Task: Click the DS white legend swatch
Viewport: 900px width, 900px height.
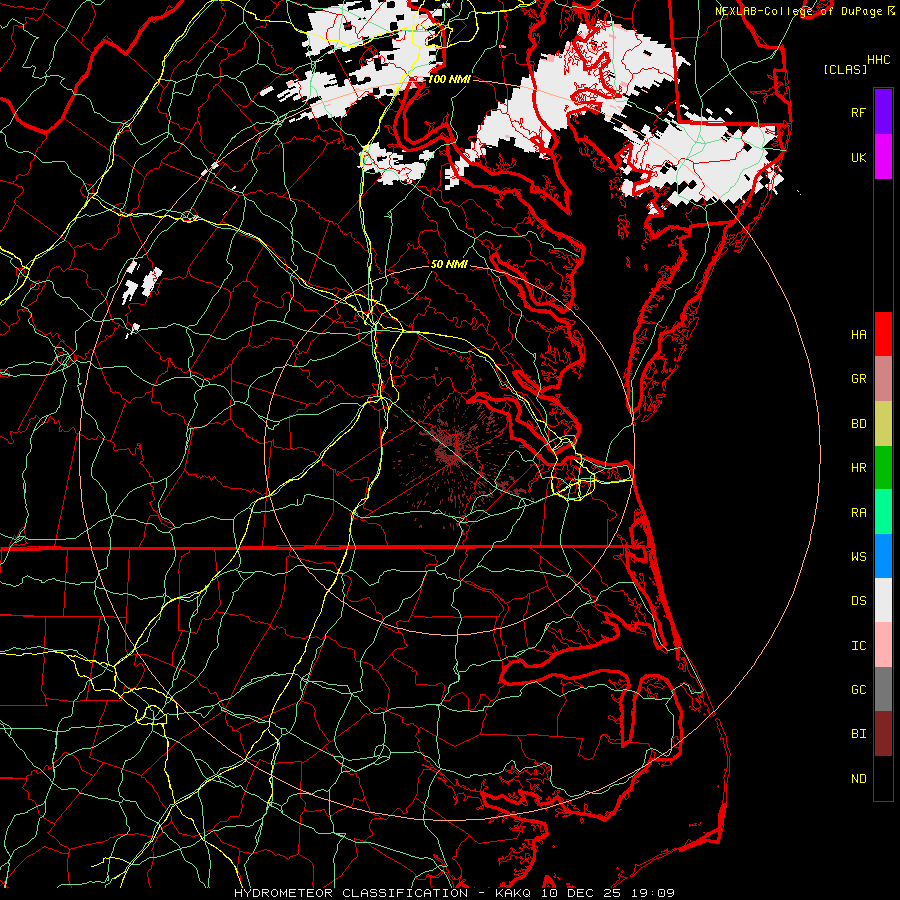Action: 883,600
